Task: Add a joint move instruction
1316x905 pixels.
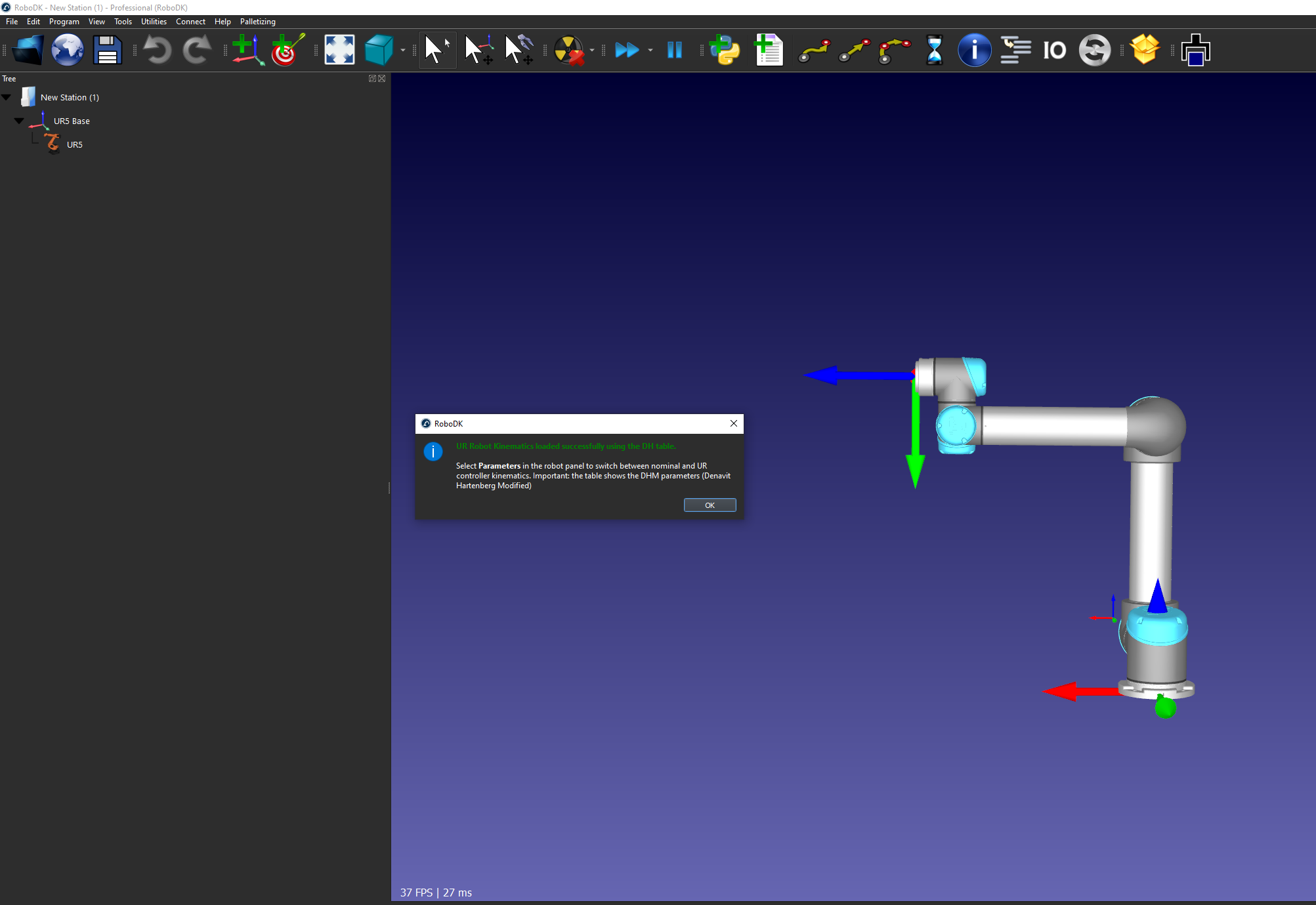Action: click(814, 50)
